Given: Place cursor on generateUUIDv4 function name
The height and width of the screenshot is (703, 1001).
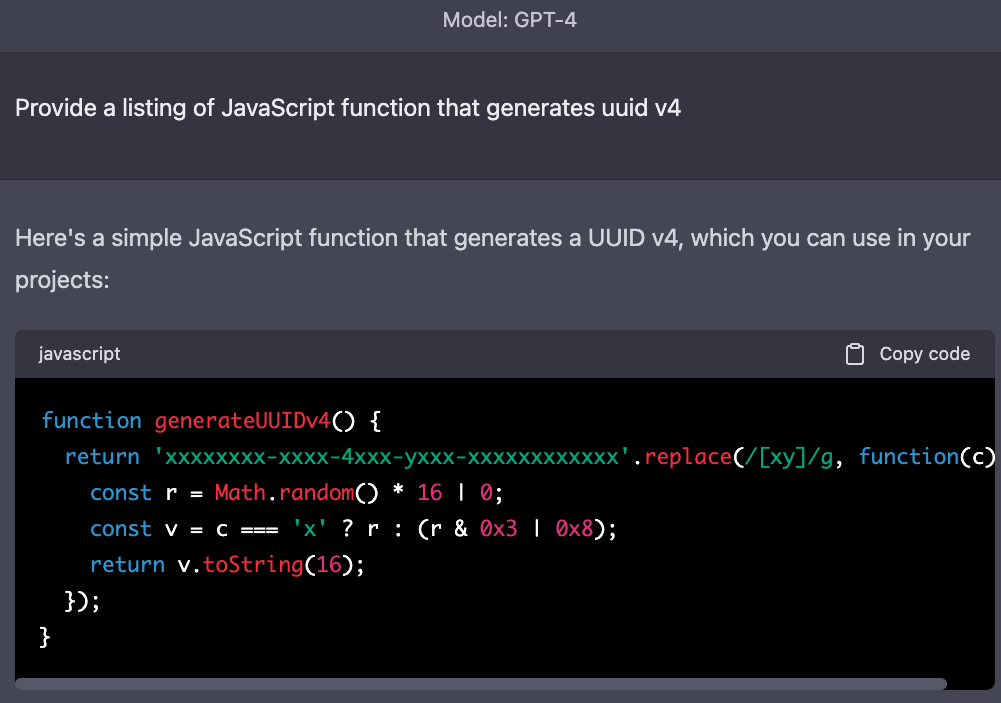Looking at the screenshot, I should pyautogui.click(x=242, y=421).
